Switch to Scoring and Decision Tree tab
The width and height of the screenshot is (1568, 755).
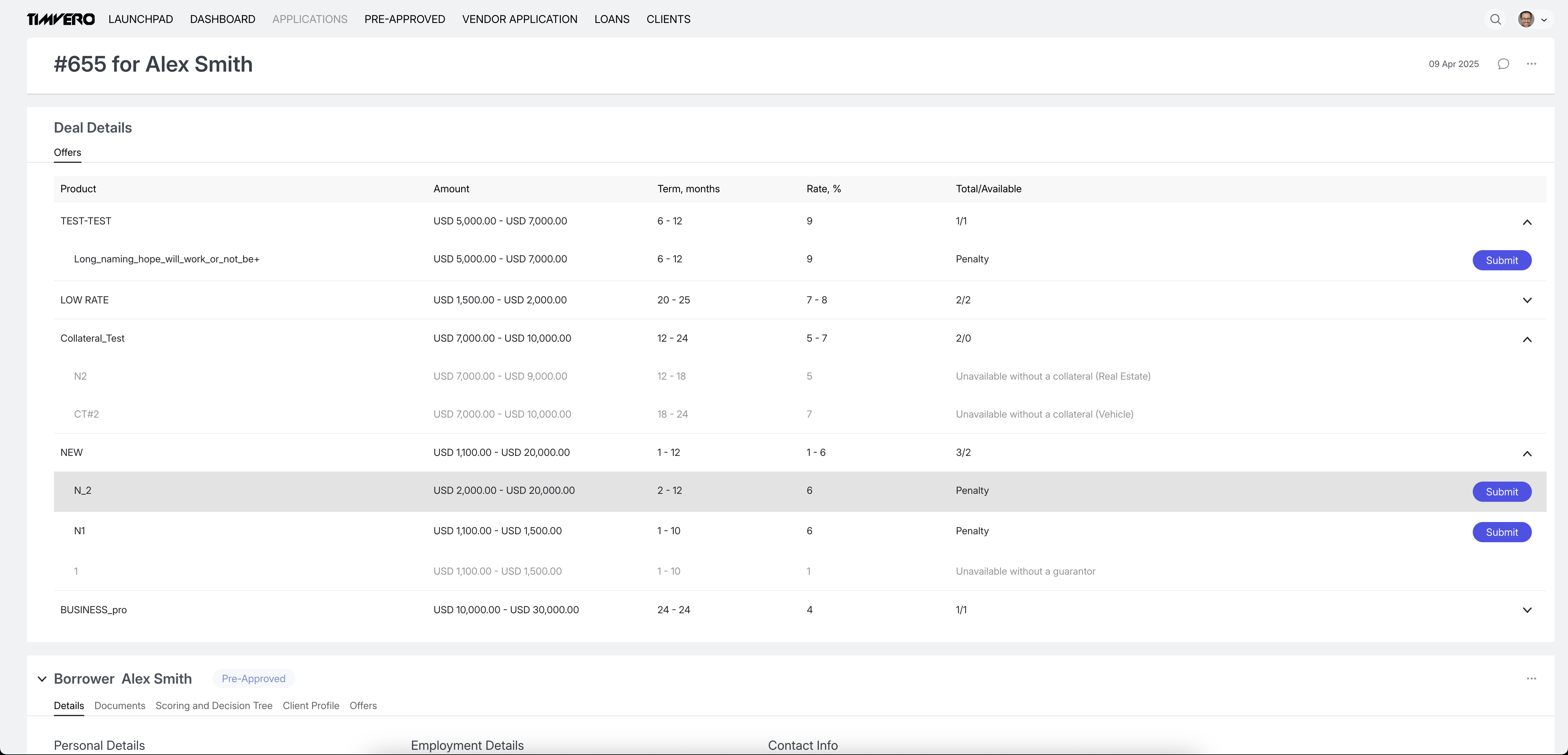(214, 706)
